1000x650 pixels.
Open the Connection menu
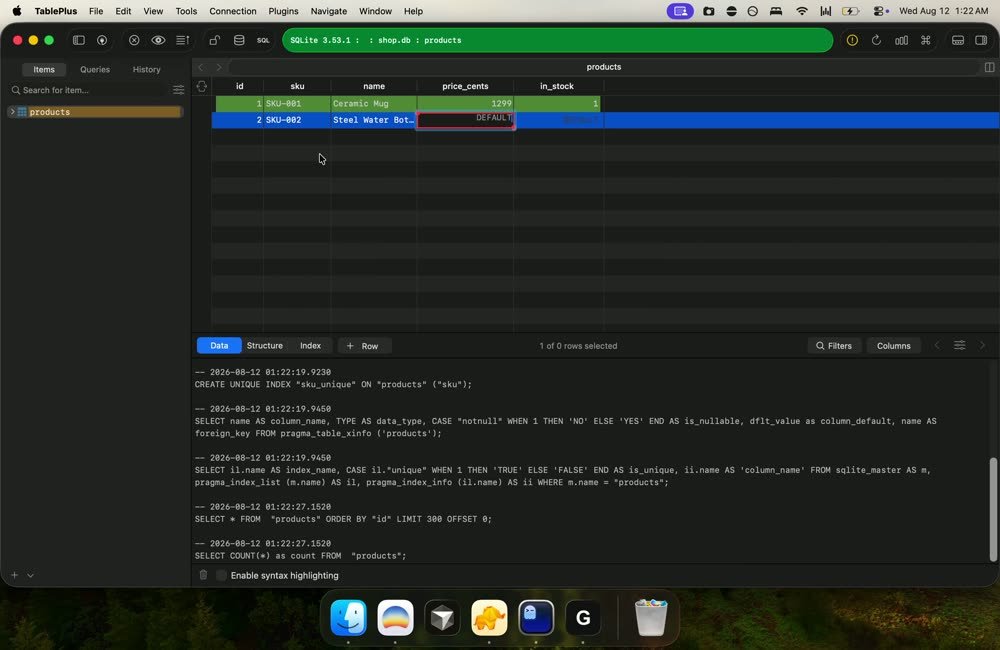(x=233, y=11)
